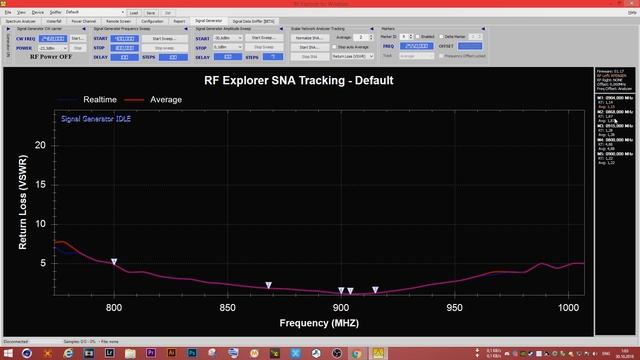Click the marker triangle at 900 MHz
This screenshot has width=640, height=360.
coord(341,290)
